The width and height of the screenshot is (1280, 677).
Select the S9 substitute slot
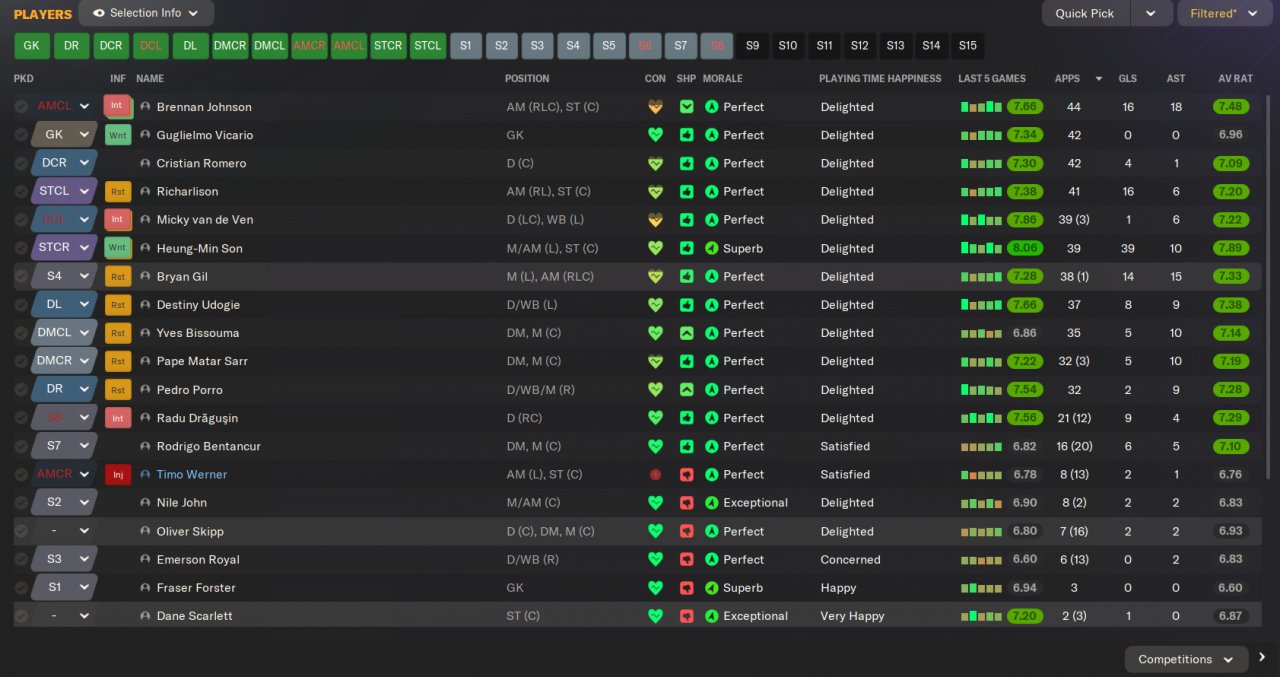pos(752,46)
